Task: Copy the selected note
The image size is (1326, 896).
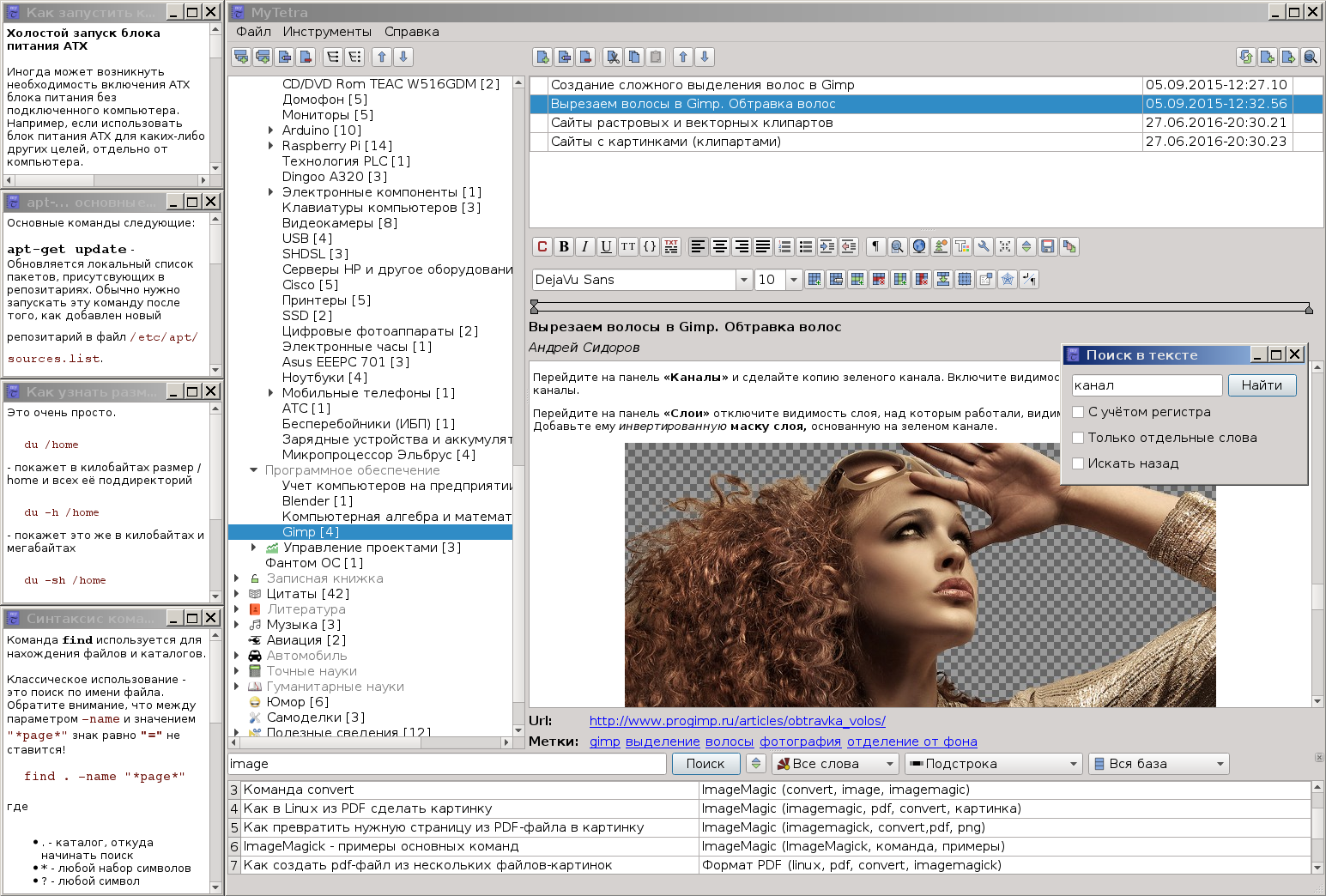Action: (634, 57)
